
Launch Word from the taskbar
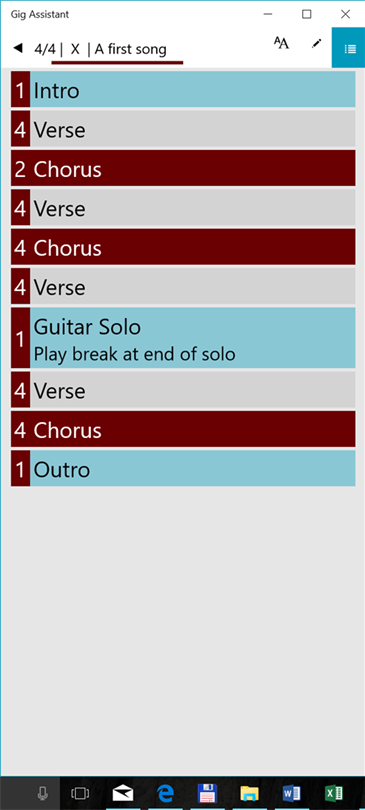tap(292, 793)
